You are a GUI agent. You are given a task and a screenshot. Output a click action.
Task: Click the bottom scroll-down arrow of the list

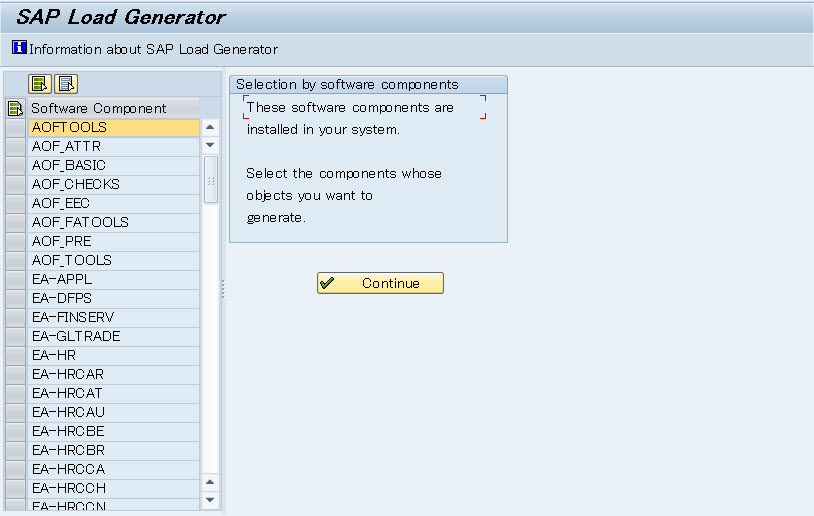(210, 500)
